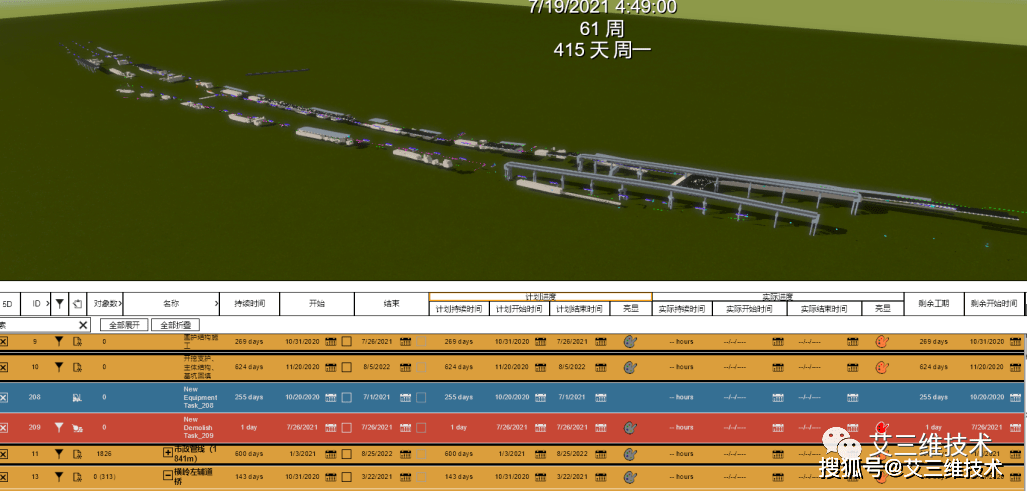
Task: Click the 开始 column header
Action: (317, 304)
